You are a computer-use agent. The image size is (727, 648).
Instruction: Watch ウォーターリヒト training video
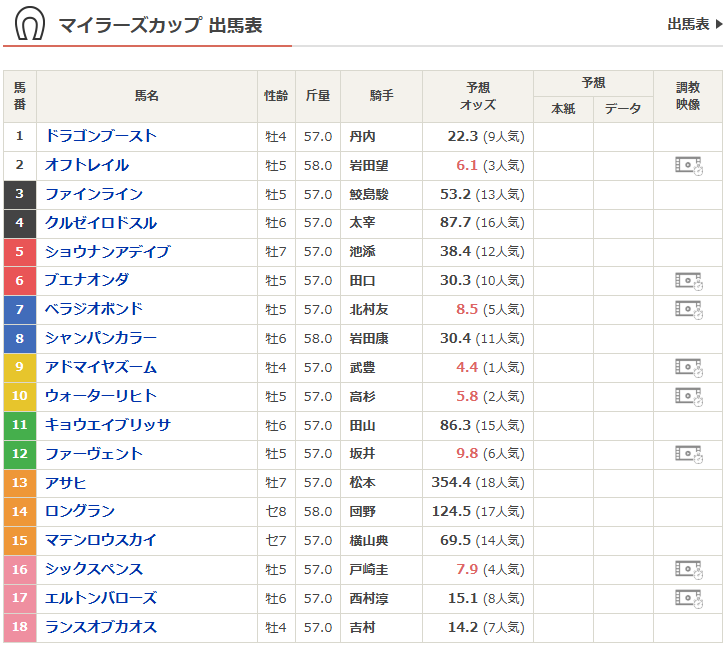point(688,397)
